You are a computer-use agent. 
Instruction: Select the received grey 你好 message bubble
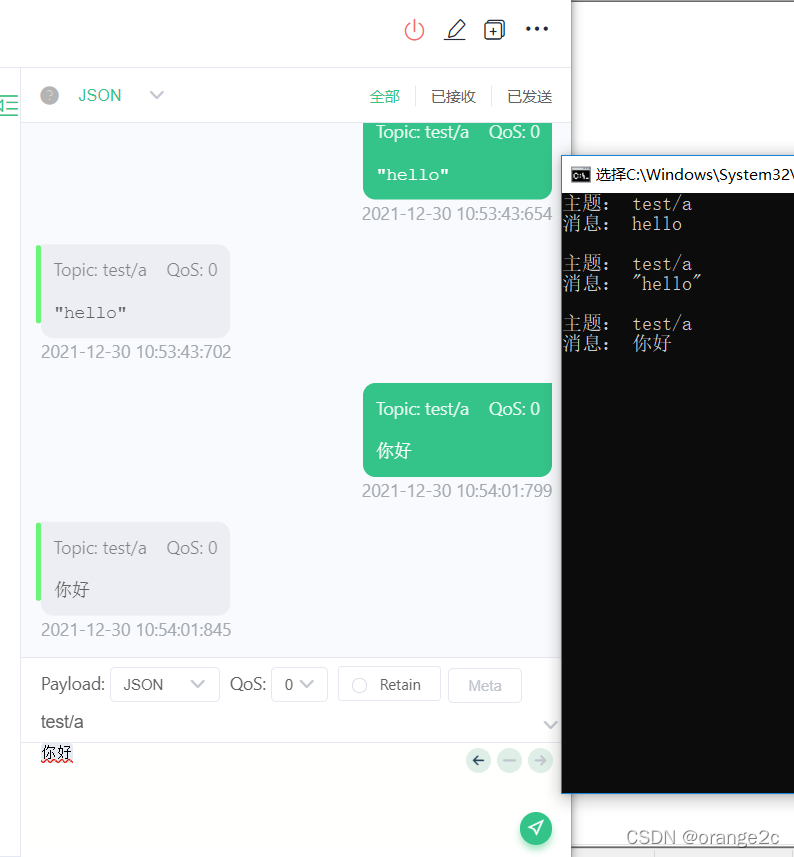(136, 568)
